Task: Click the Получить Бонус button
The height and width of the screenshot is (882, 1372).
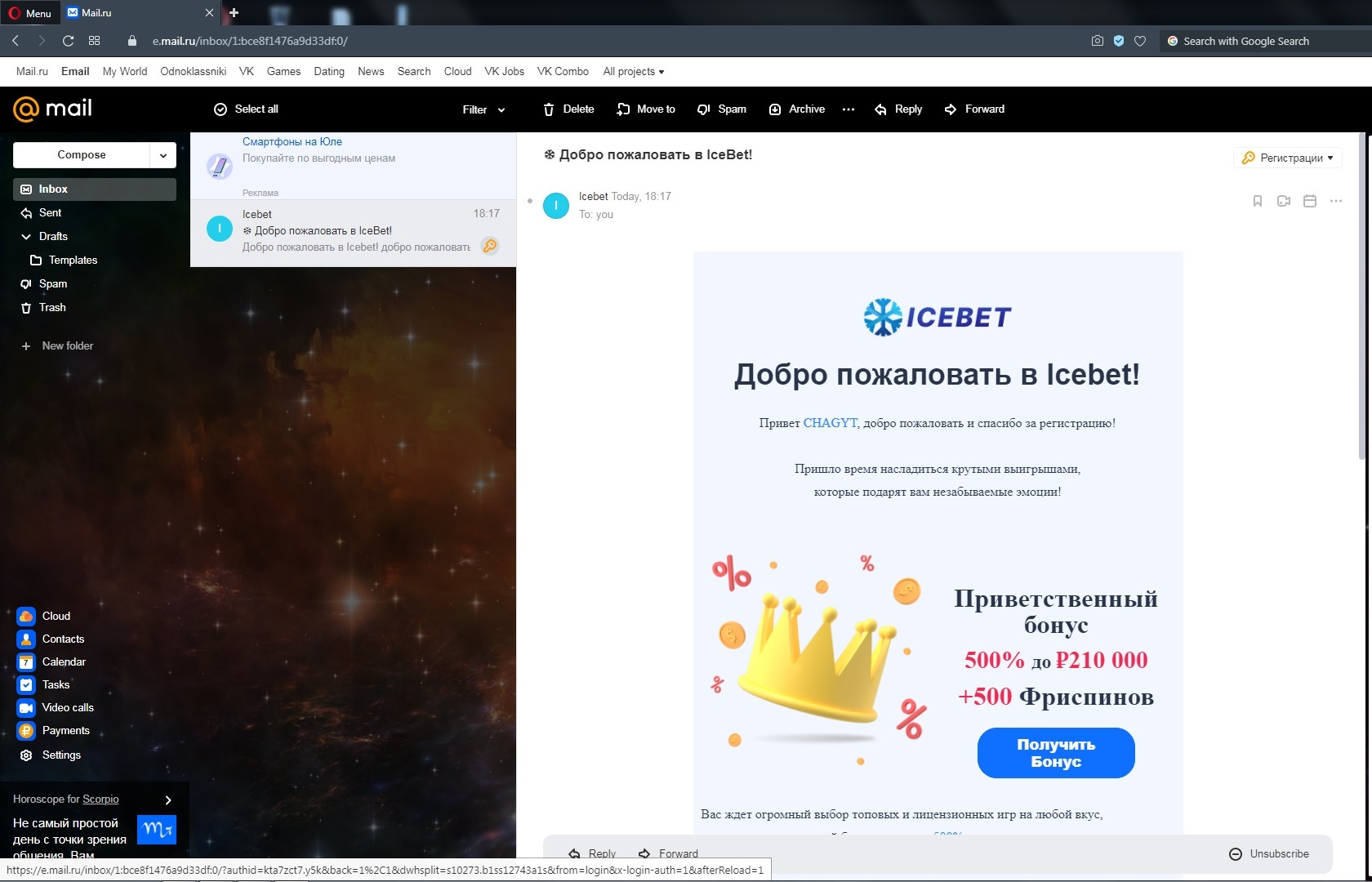Action: click(1056, 753)
